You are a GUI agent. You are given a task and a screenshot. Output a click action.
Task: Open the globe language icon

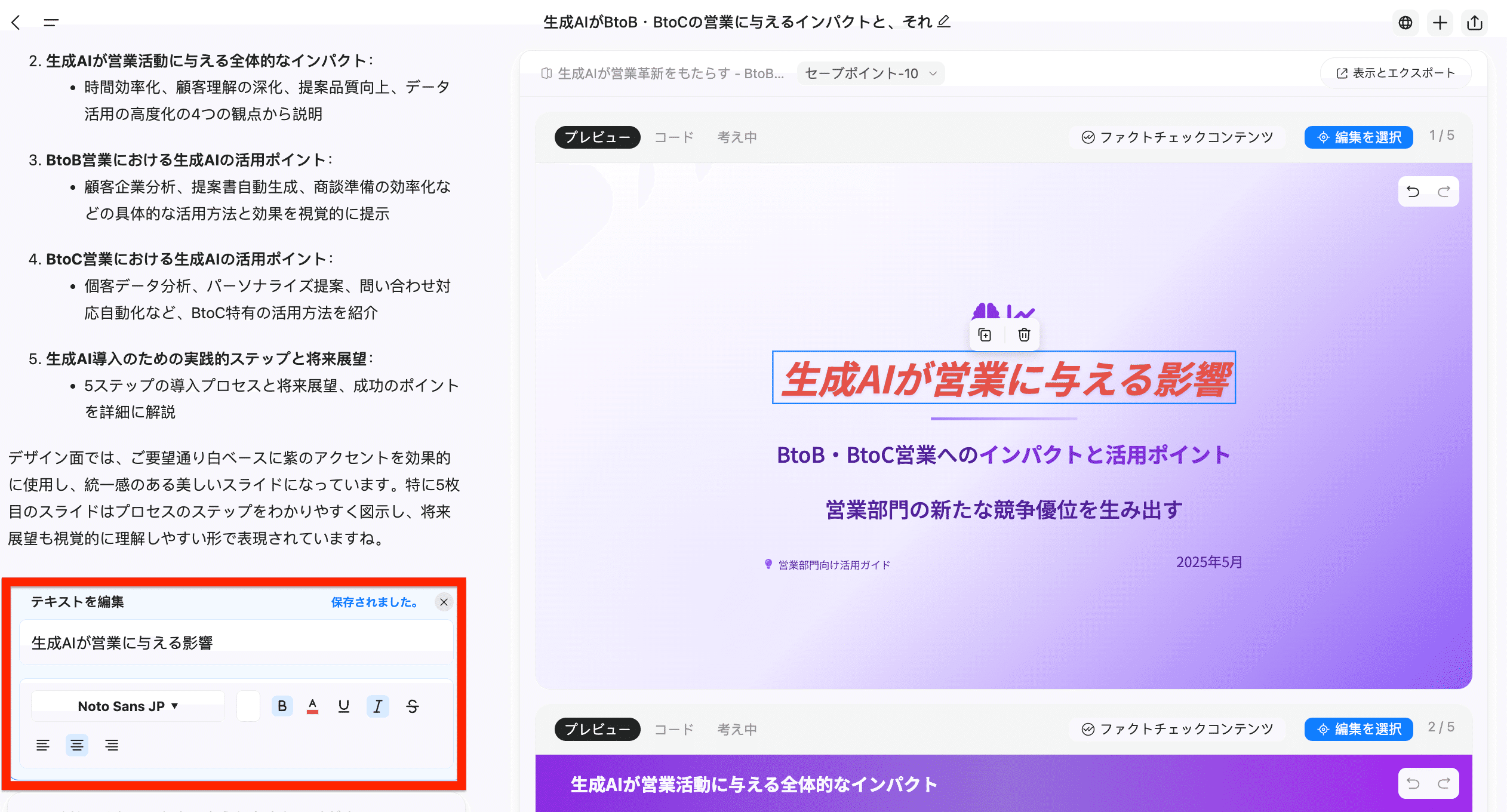coord(1405,23)
